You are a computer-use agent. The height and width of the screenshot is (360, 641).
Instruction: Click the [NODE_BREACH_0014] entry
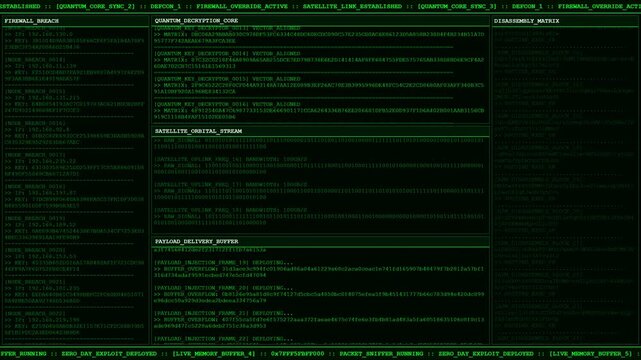click(x=35, y=60)
